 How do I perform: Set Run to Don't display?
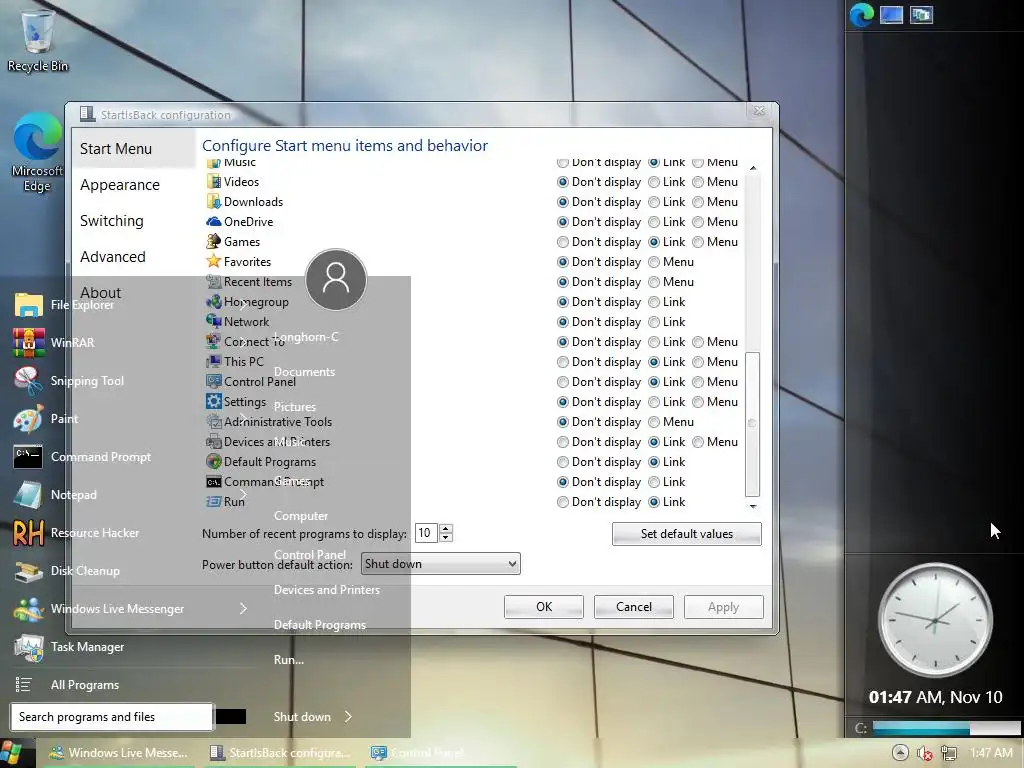click(562, 502)
